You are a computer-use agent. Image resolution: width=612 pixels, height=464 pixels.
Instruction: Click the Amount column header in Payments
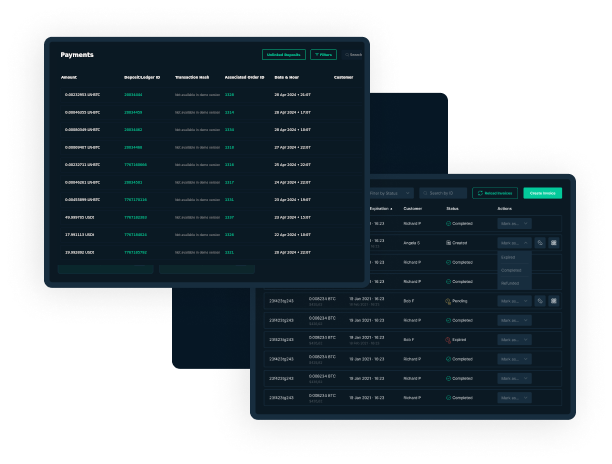(x=69, y=77)
